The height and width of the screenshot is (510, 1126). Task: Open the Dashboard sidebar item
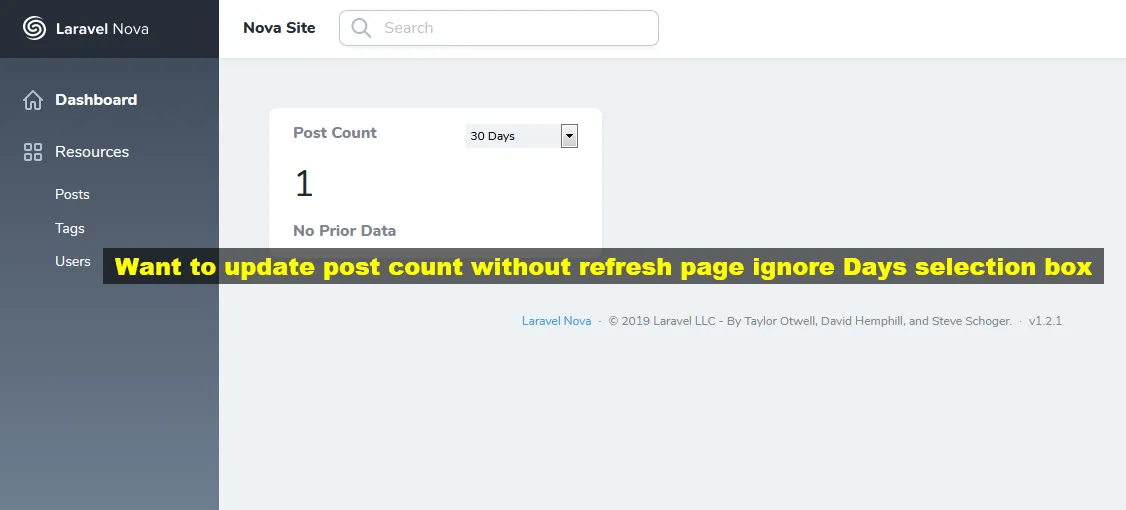tap(96, 100)
